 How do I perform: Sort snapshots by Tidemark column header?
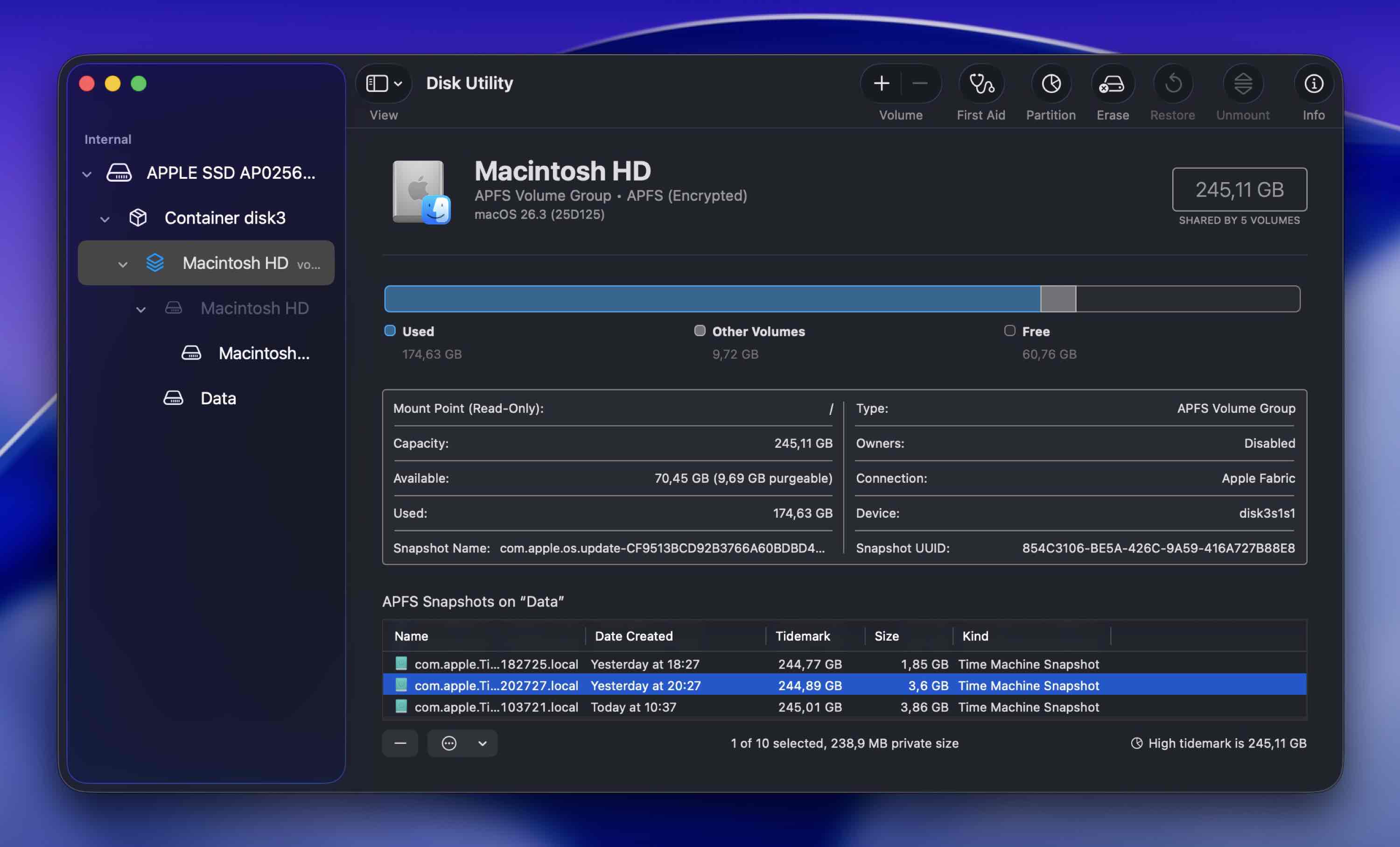point(802,635)
